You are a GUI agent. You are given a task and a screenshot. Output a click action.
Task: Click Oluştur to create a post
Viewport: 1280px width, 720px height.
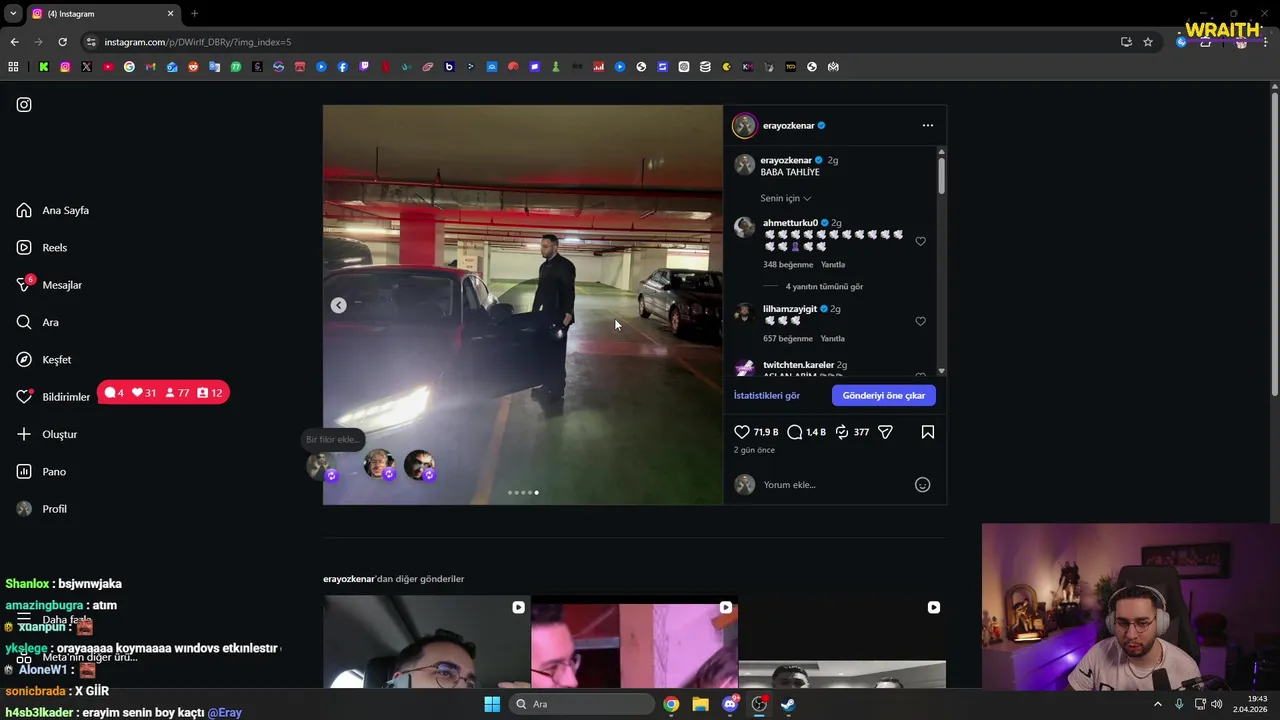point(46,434)
